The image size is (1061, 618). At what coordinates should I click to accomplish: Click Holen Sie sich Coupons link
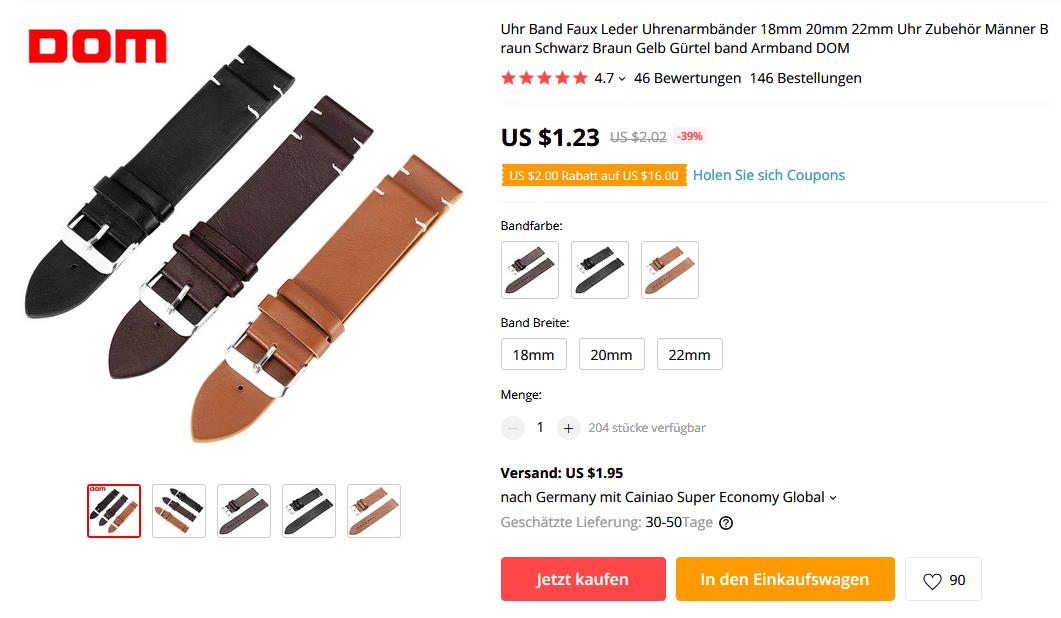coord(768,175)
